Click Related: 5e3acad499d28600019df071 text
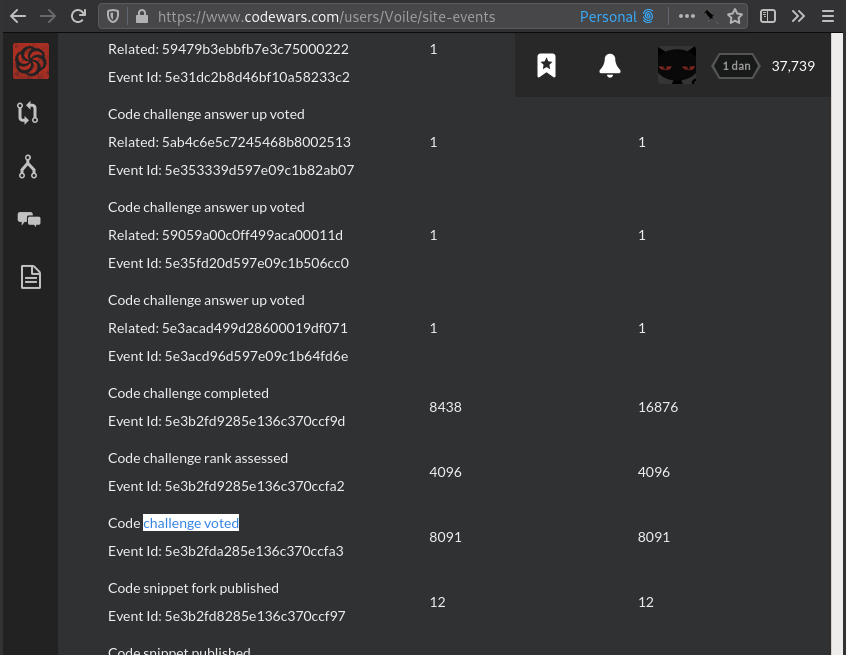846x655 pixels. pos(228,328)
